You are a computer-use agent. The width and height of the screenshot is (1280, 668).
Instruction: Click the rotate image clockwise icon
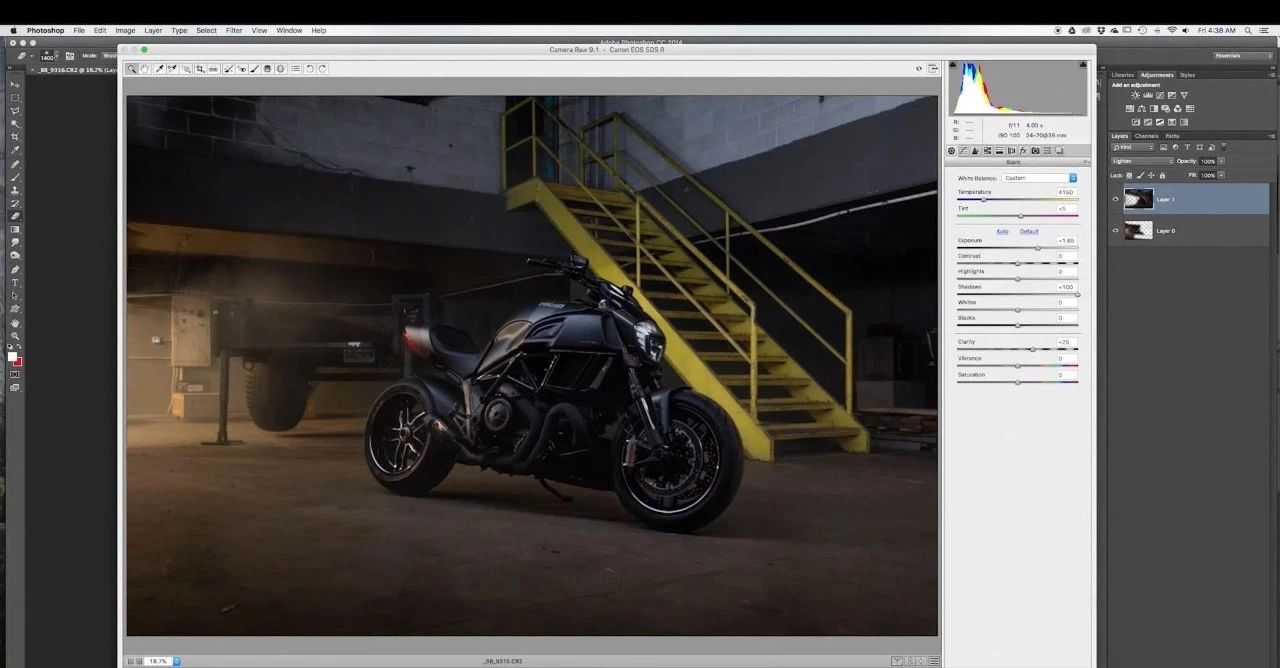coord(323,69)
